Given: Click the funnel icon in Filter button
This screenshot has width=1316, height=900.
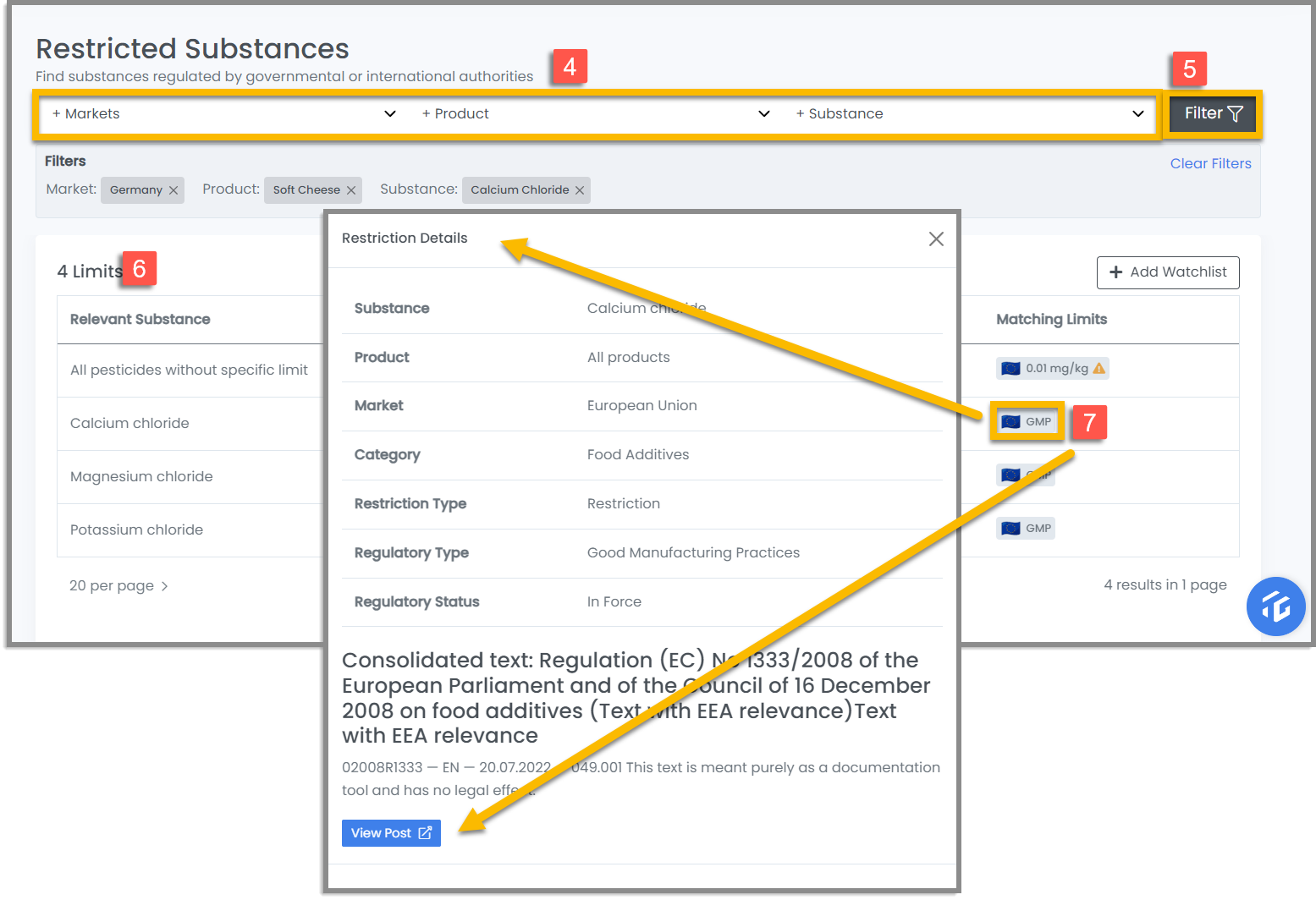Looking at the screenshot, I should [1236, 113].
